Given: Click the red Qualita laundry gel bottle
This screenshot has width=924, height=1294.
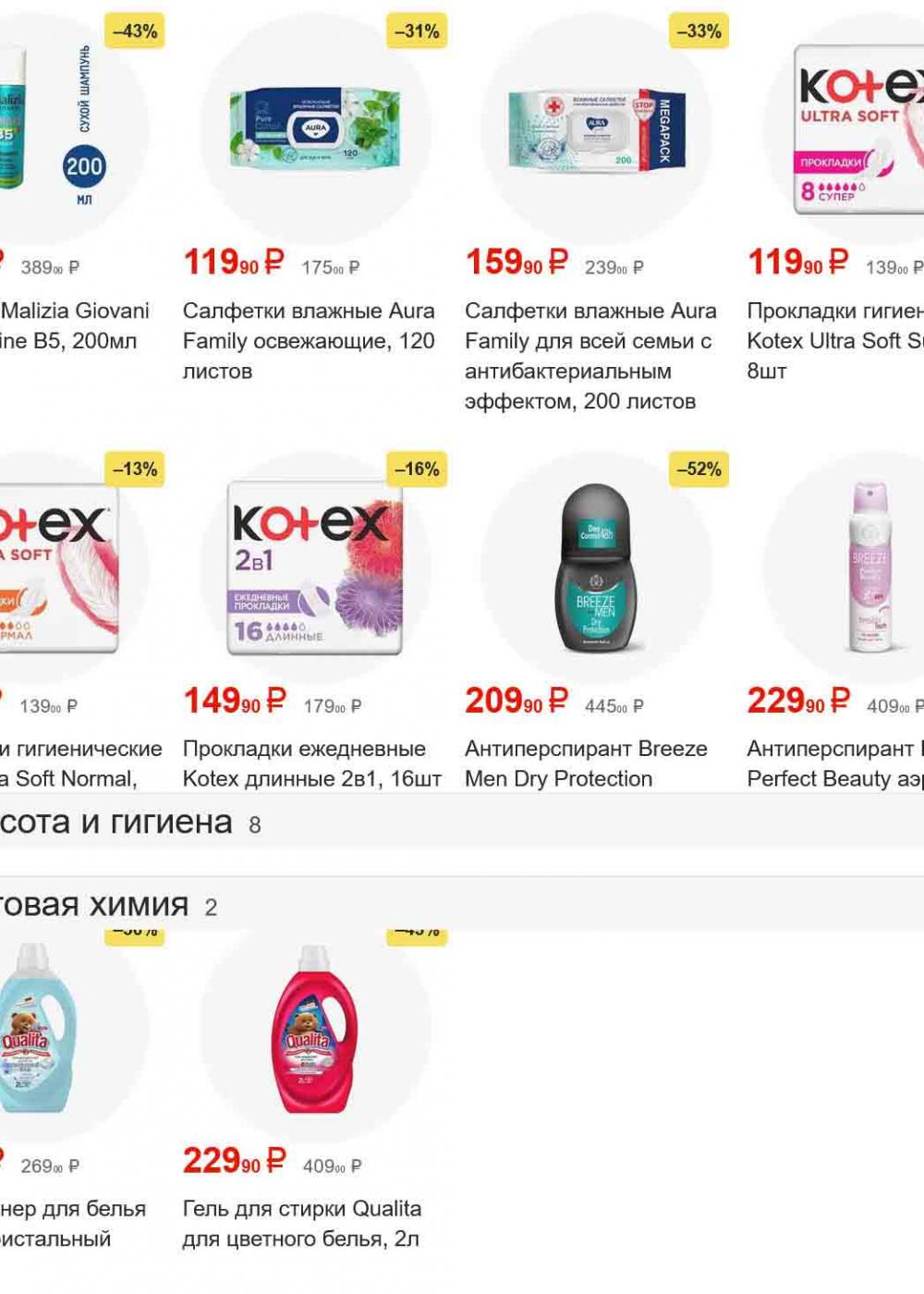Looking at the screenshot, I should (314, 1029).
